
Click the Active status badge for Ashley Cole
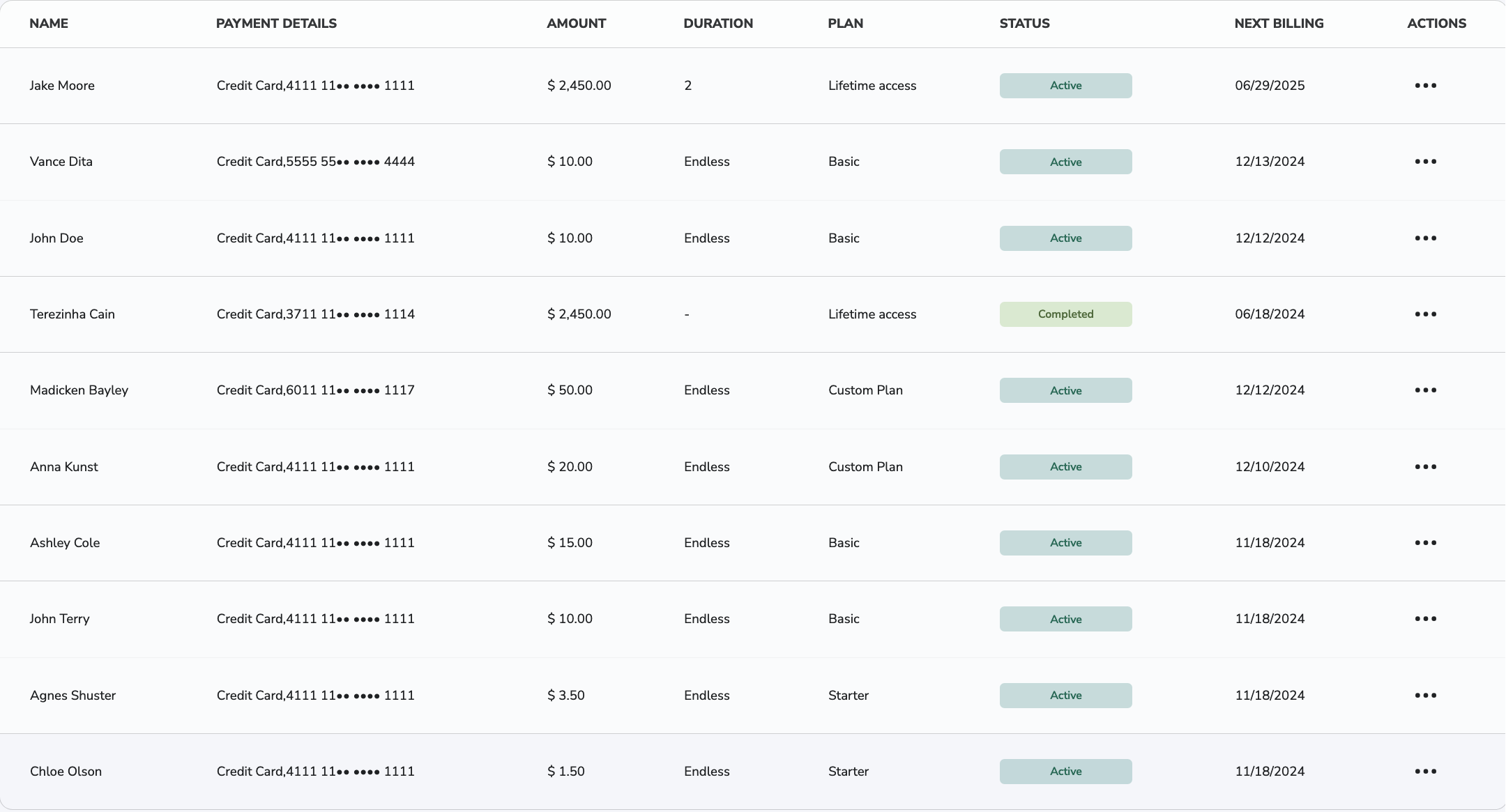point(1065,542)
